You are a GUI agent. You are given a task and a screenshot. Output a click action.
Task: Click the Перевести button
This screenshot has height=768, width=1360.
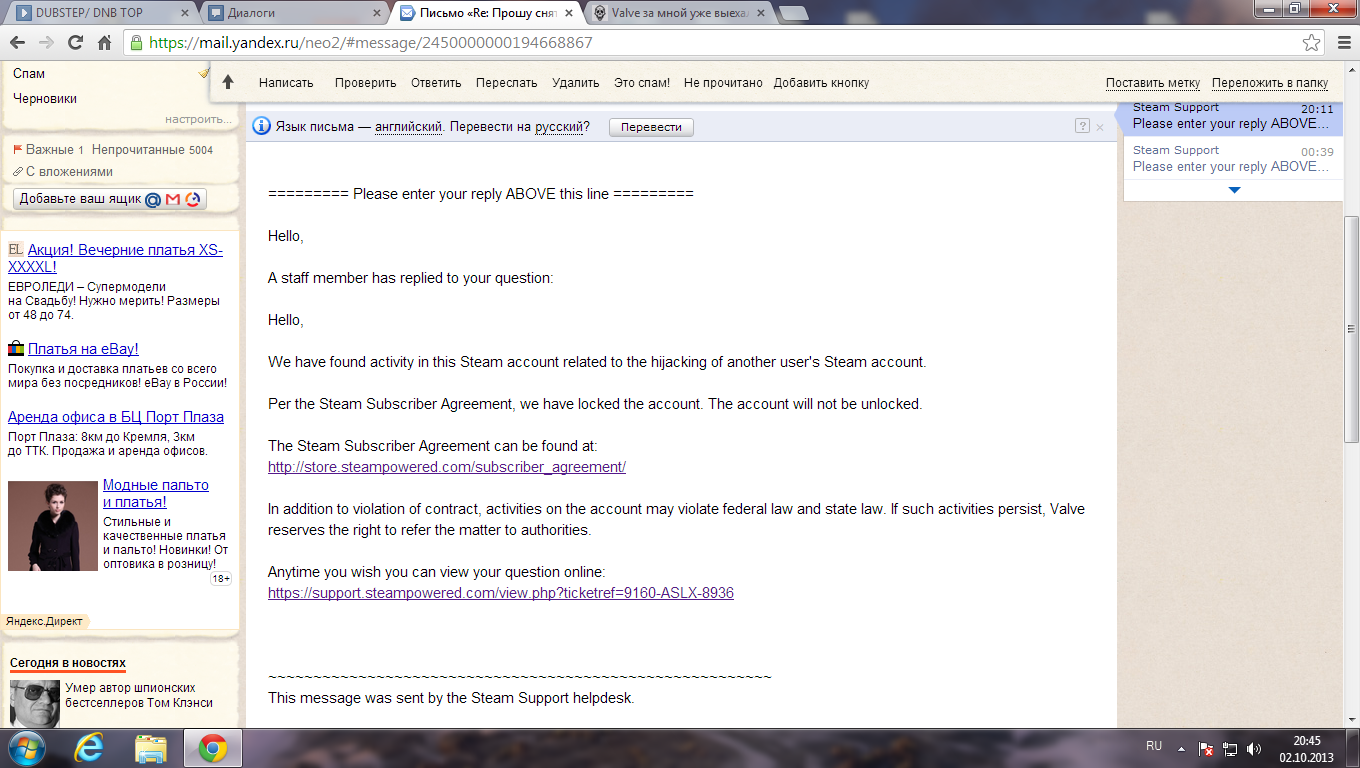(x=651, y=127)
